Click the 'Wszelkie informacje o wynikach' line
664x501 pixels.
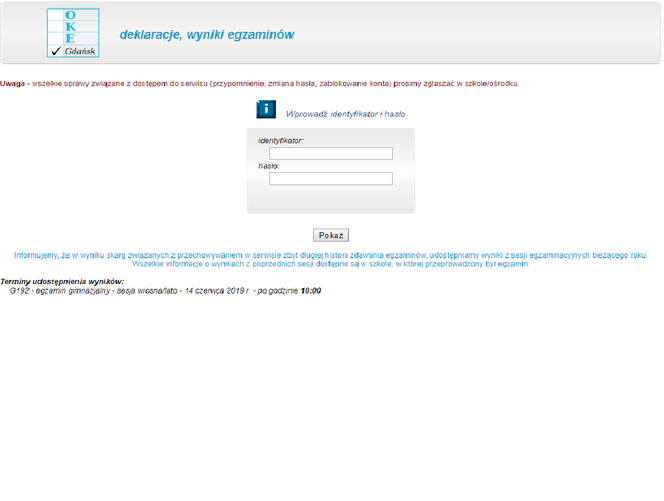(331, 264)
